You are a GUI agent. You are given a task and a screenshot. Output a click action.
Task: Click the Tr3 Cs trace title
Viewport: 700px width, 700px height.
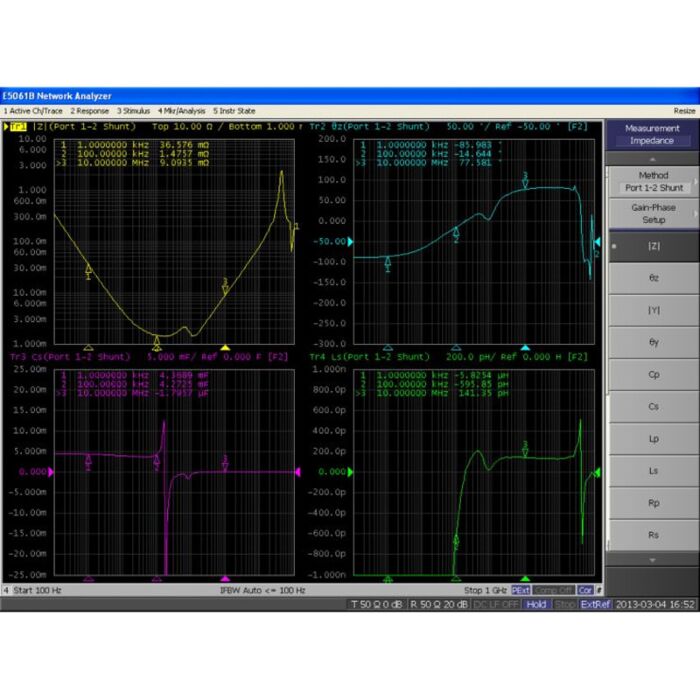(70, 357)
